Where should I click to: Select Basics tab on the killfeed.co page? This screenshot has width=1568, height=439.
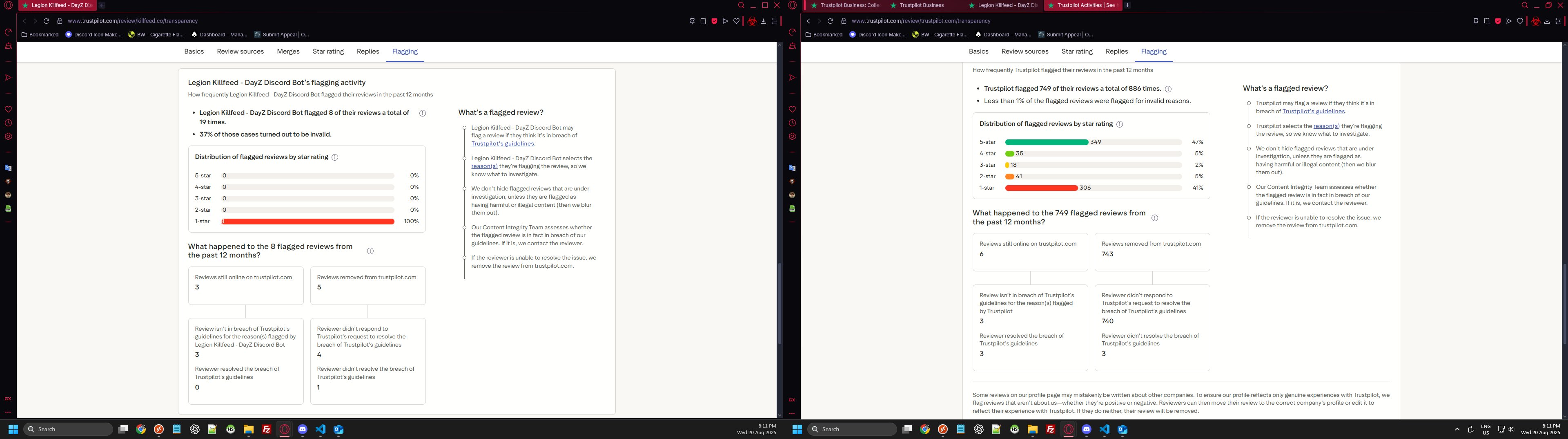pos(194,52)
